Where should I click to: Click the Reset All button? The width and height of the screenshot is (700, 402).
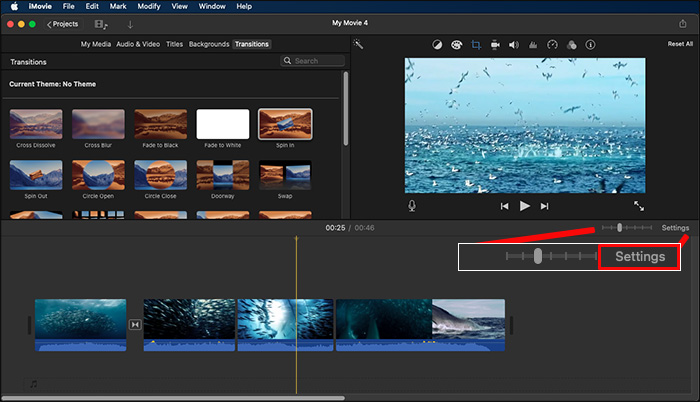[x=680, y=44]
